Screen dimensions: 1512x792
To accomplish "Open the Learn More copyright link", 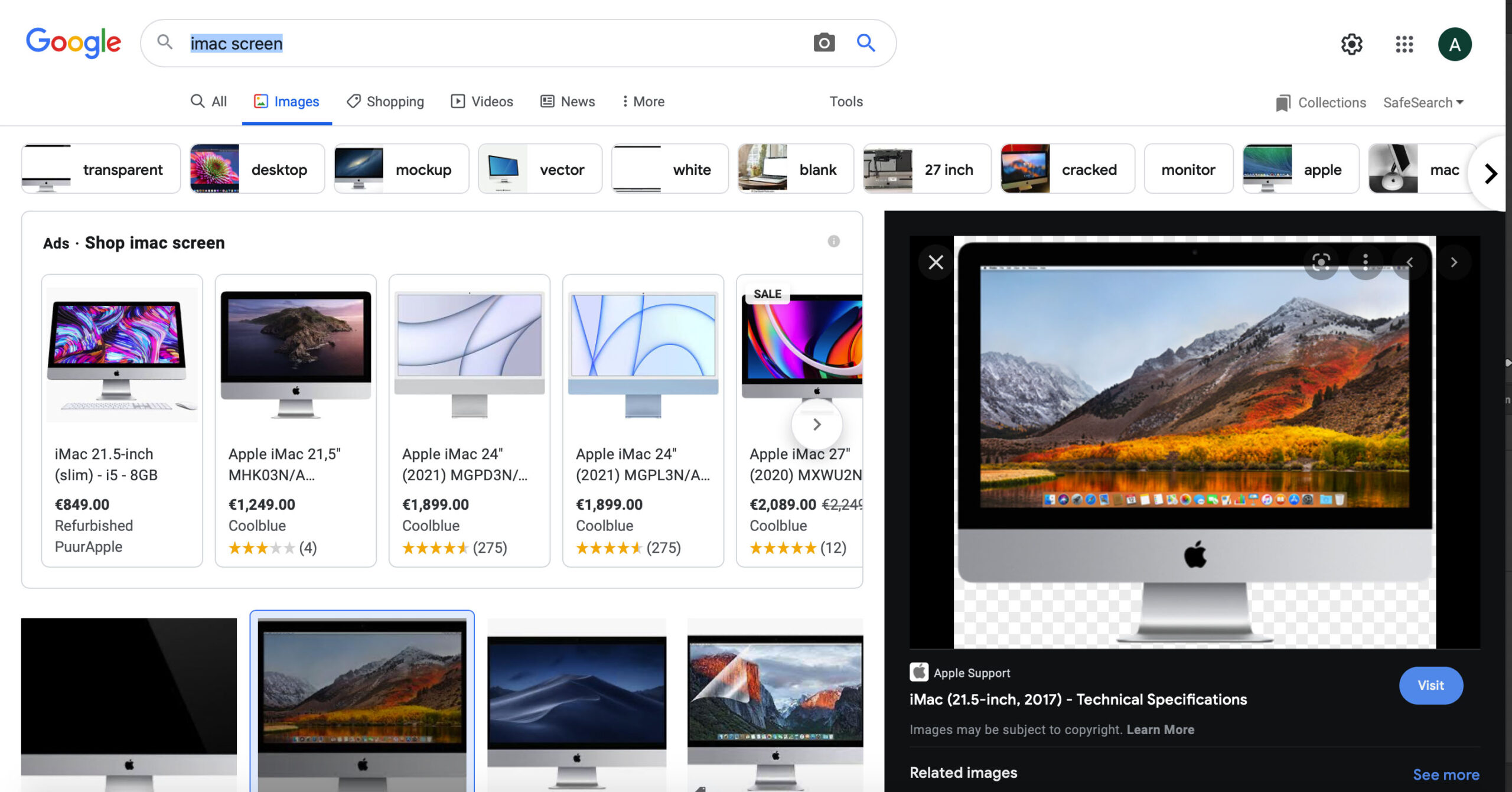I will pos(1160,729).
